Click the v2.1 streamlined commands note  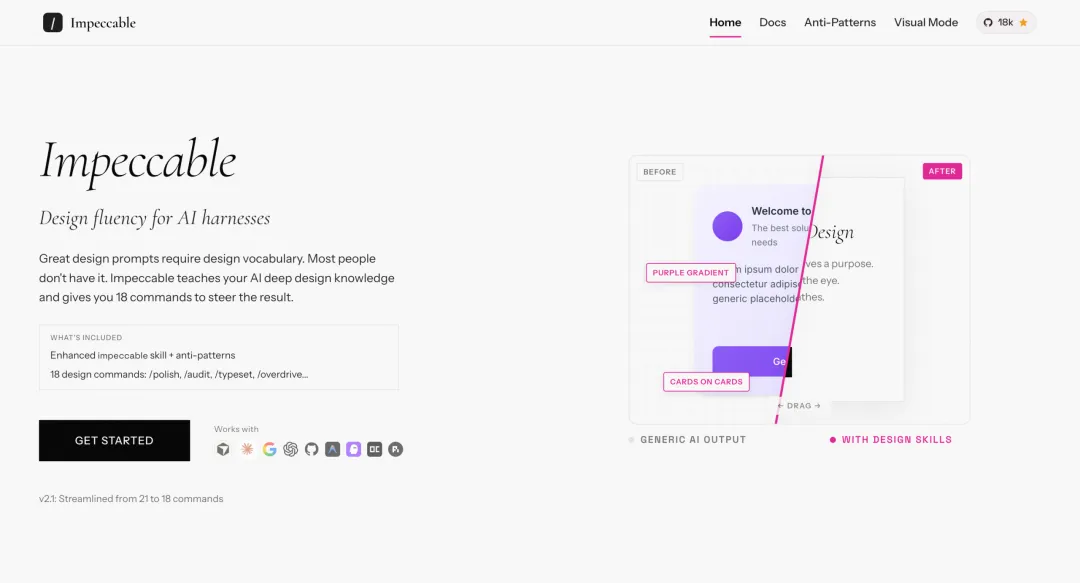131,498
